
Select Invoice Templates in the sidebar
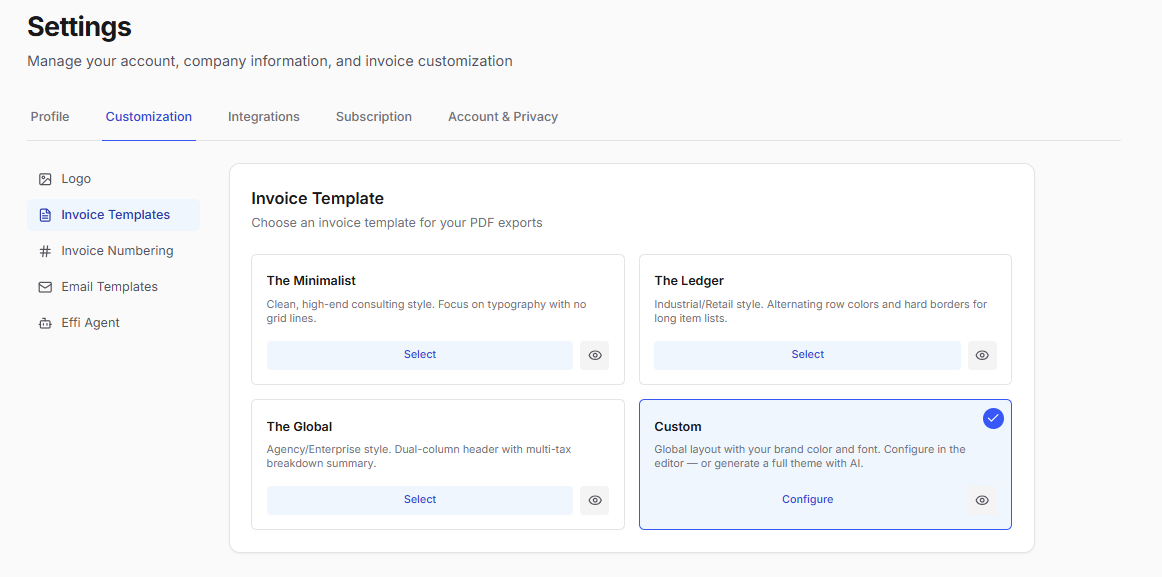[x=113, y=215]
